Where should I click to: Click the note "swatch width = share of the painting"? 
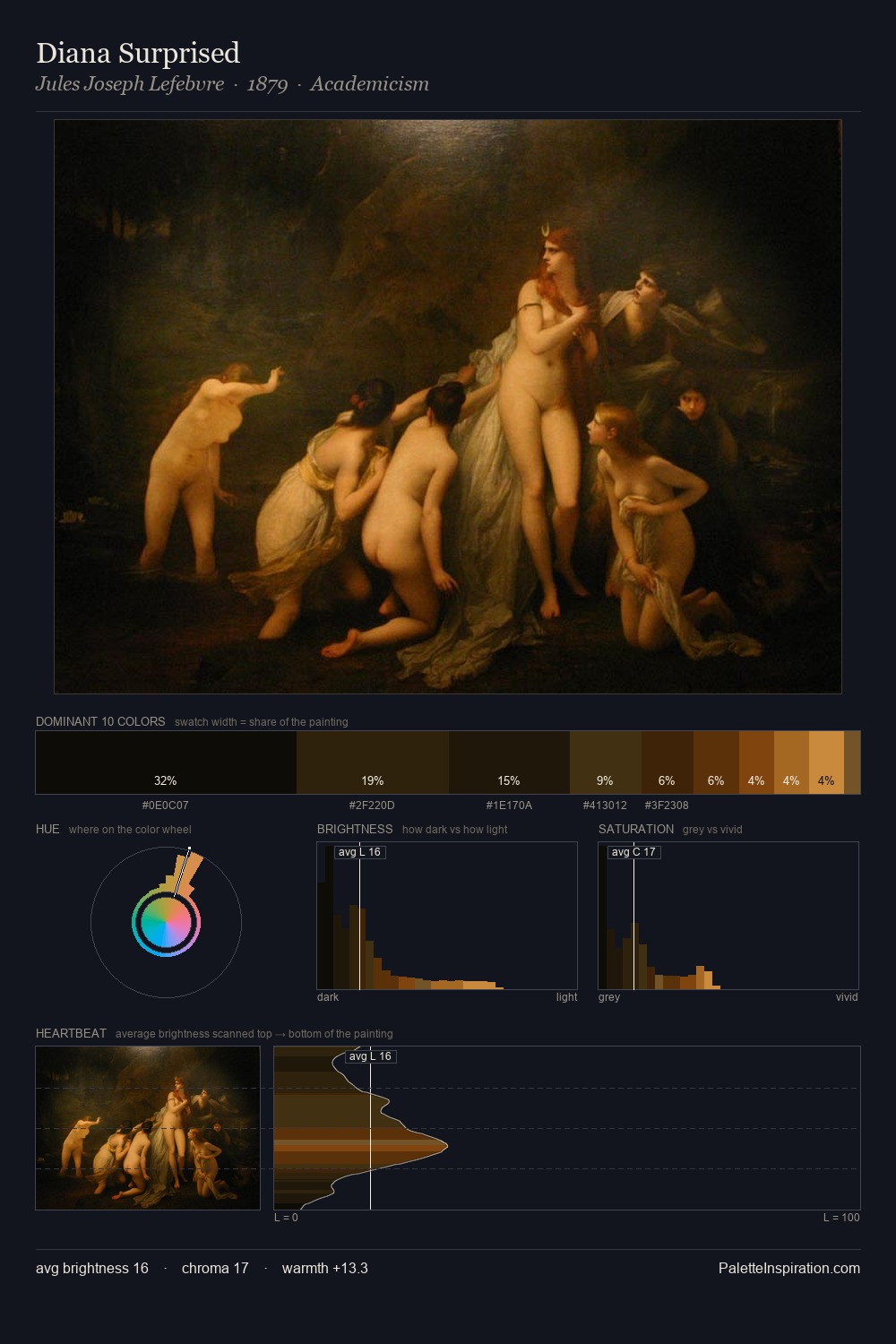(262, 722)
